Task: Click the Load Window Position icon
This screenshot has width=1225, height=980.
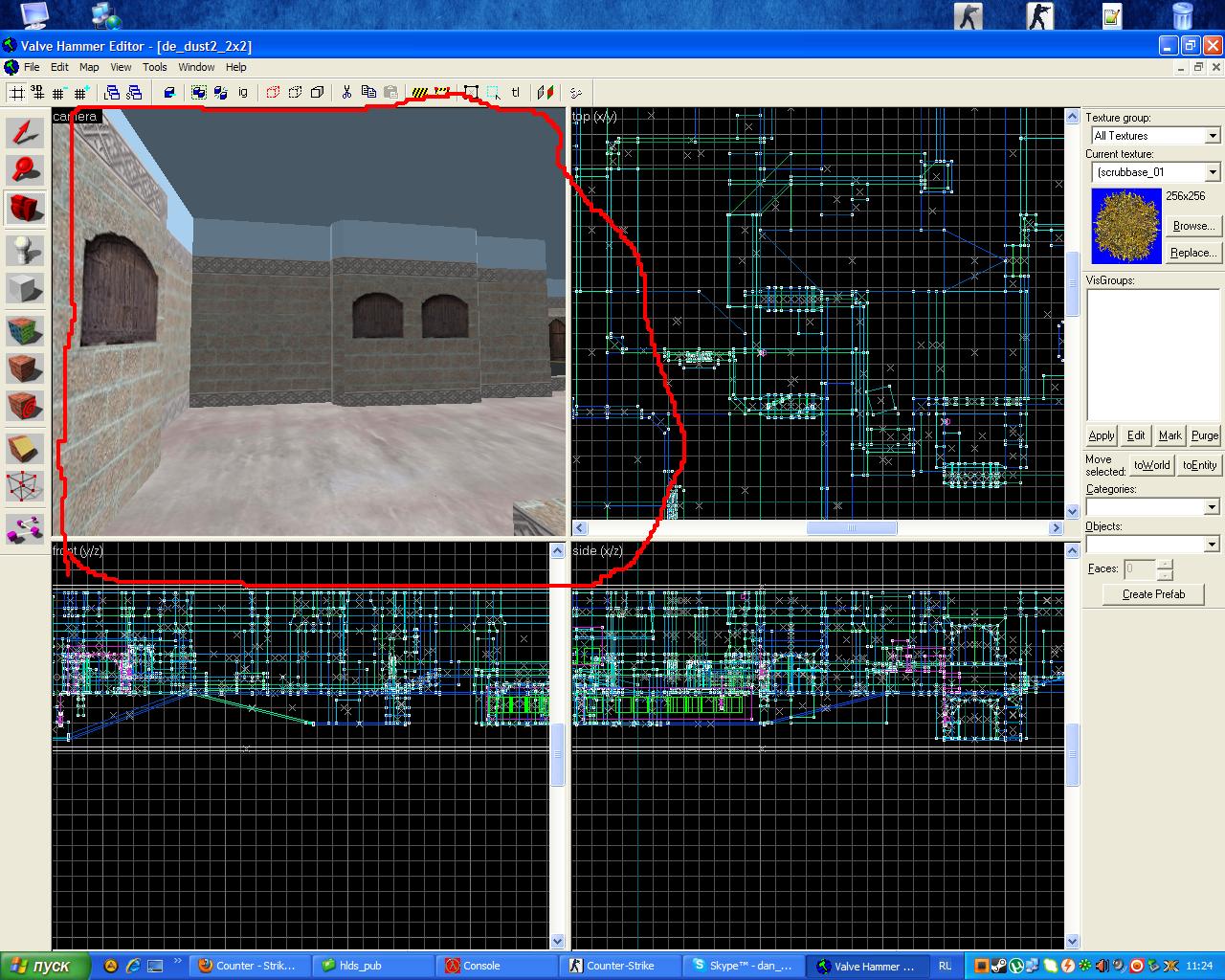Action: [x=112, y=93]
